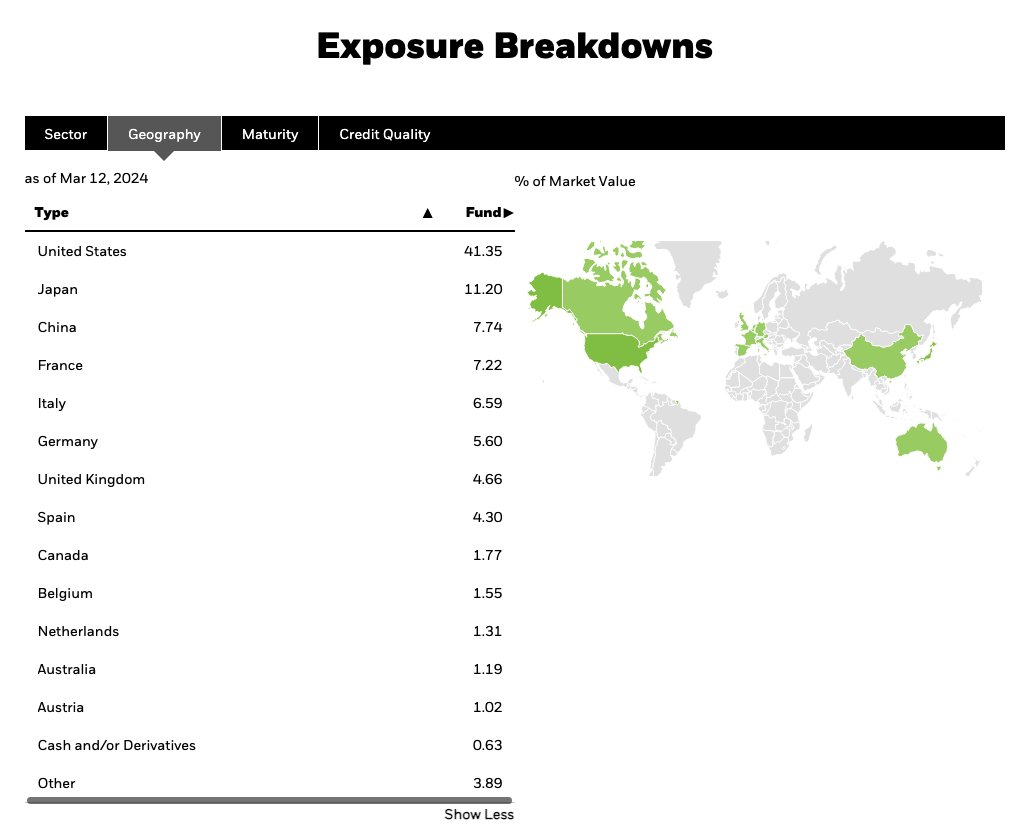Open the Maturity tab

270,134
